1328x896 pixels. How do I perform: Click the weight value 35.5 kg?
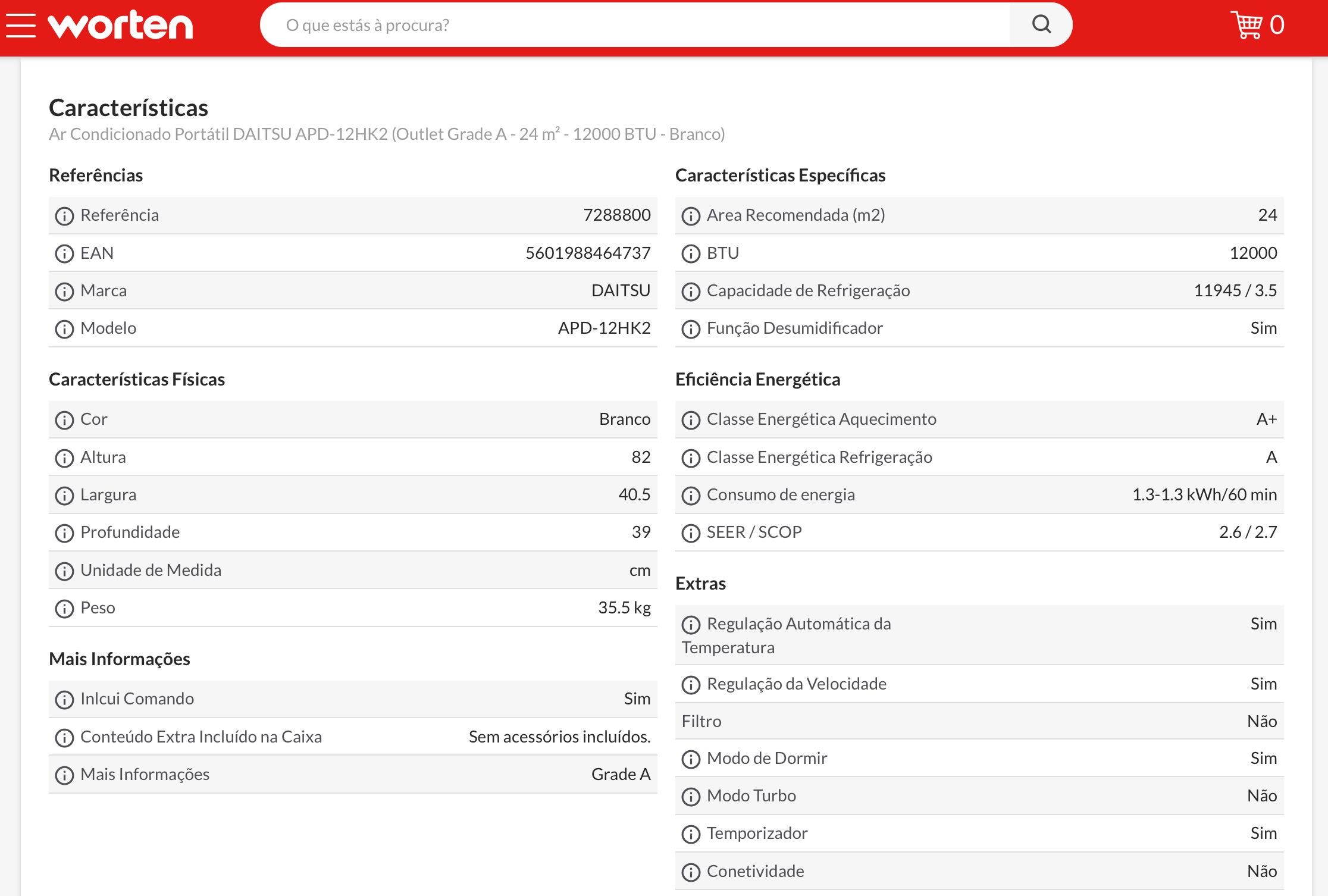tap(624, 607)
